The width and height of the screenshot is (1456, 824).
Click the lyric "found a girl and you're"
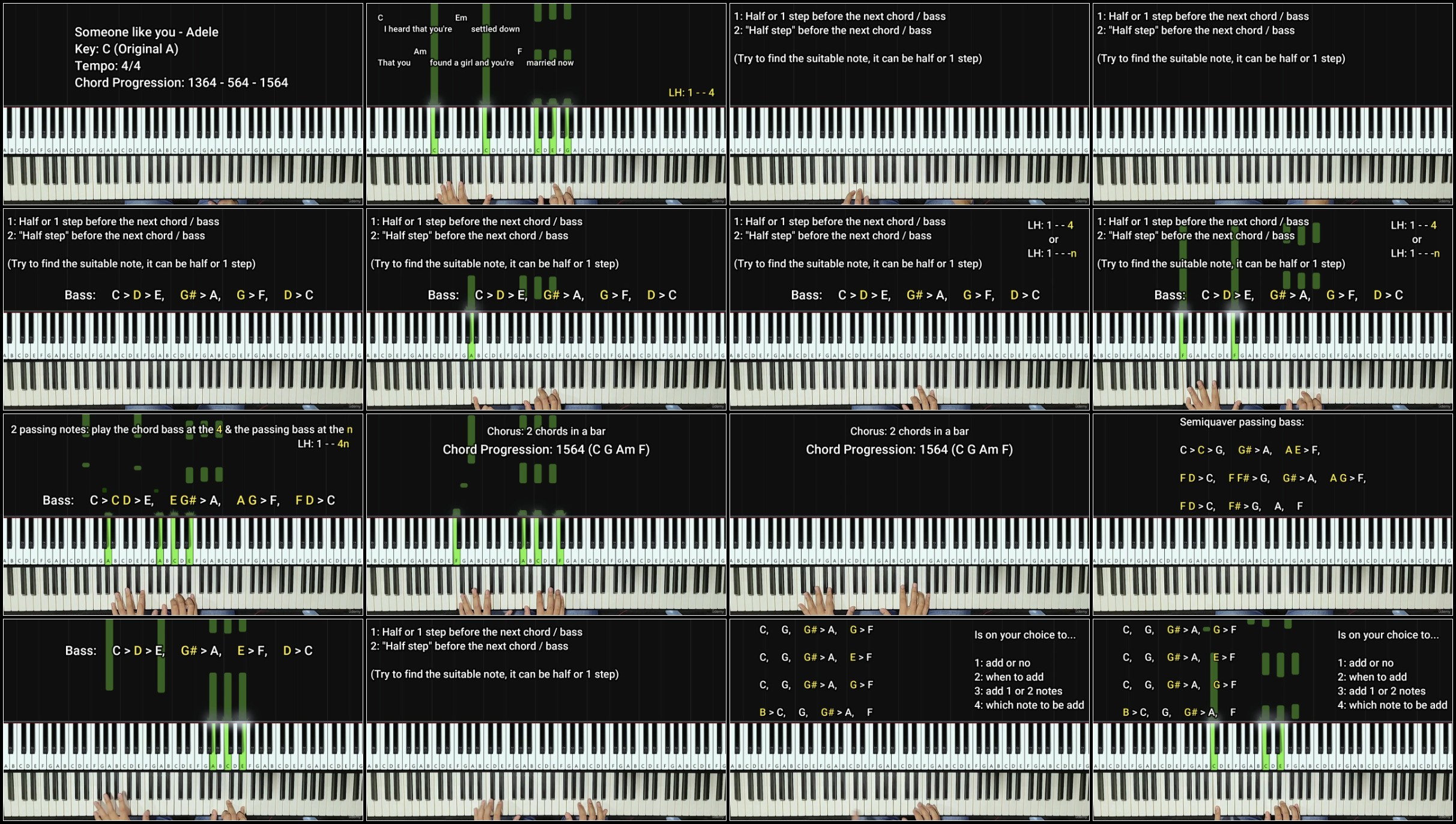coord(472,62)
